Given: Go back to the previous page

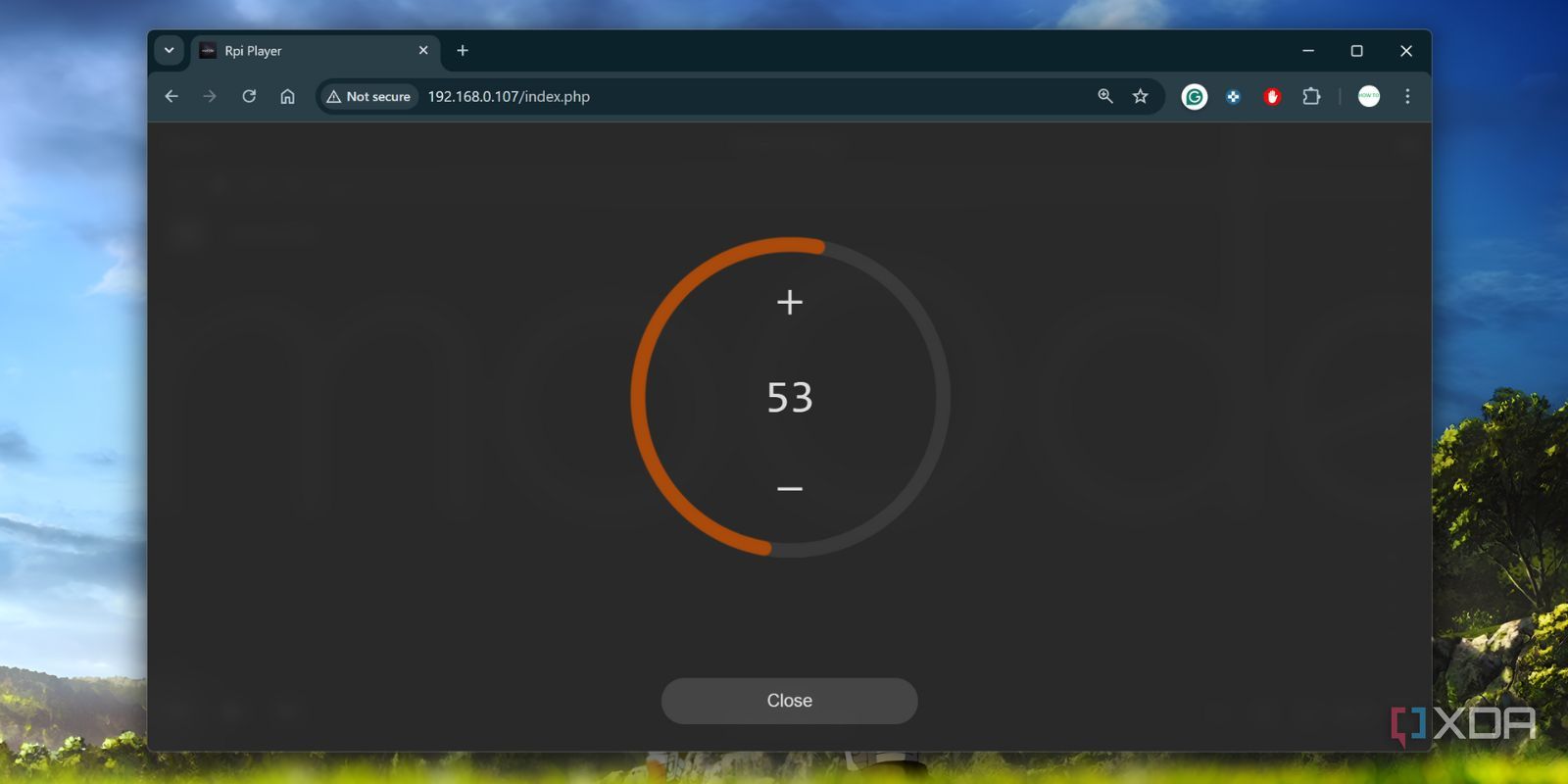Looking at the screenshot, I should (x=171, y=96).
